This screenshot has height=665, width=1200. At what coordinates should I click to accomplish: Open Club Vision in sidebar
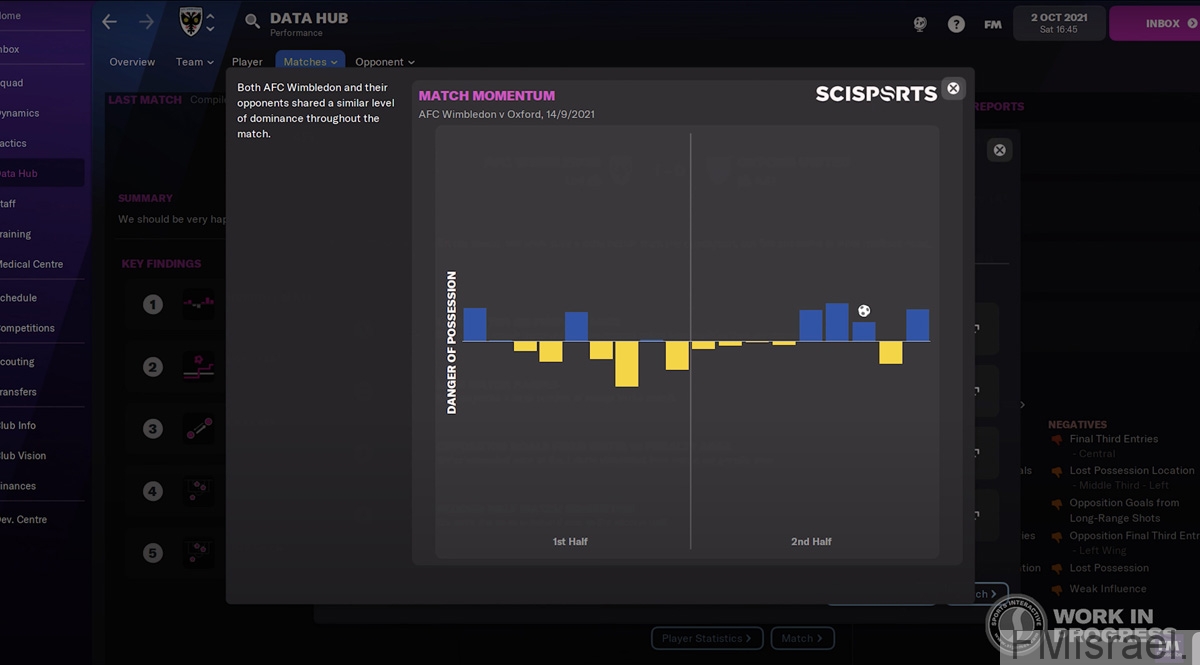point(23,455)
